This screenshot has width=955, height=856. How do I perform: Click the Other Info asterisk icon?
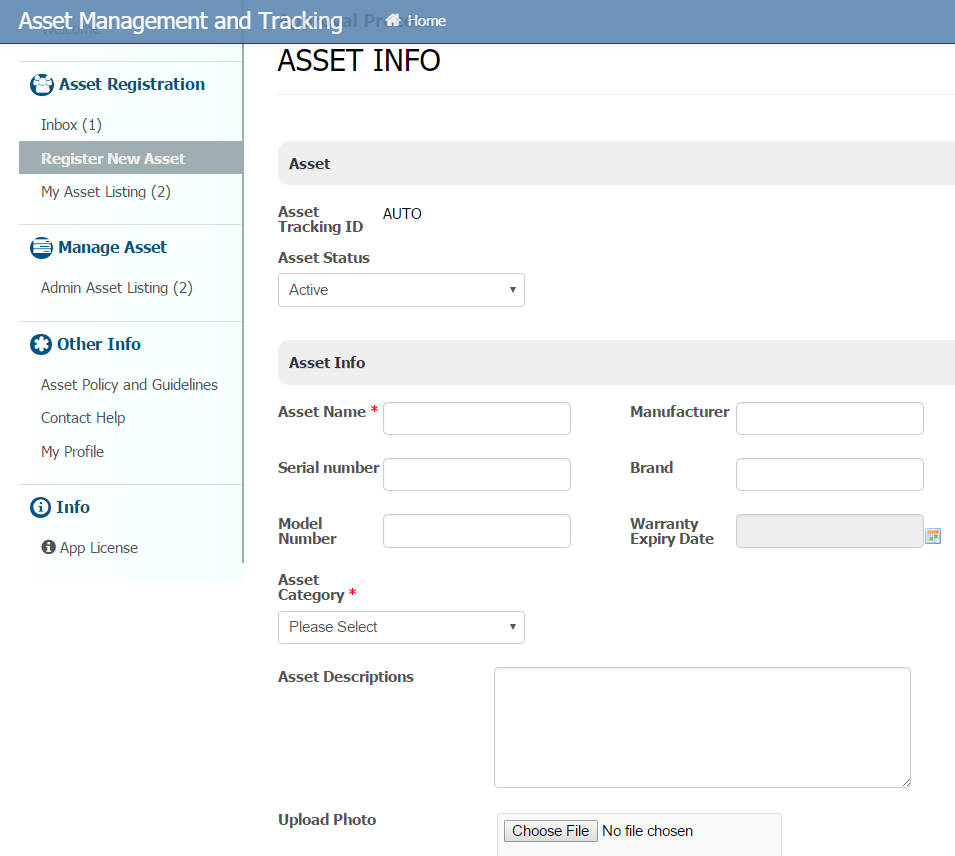(41, 345)
